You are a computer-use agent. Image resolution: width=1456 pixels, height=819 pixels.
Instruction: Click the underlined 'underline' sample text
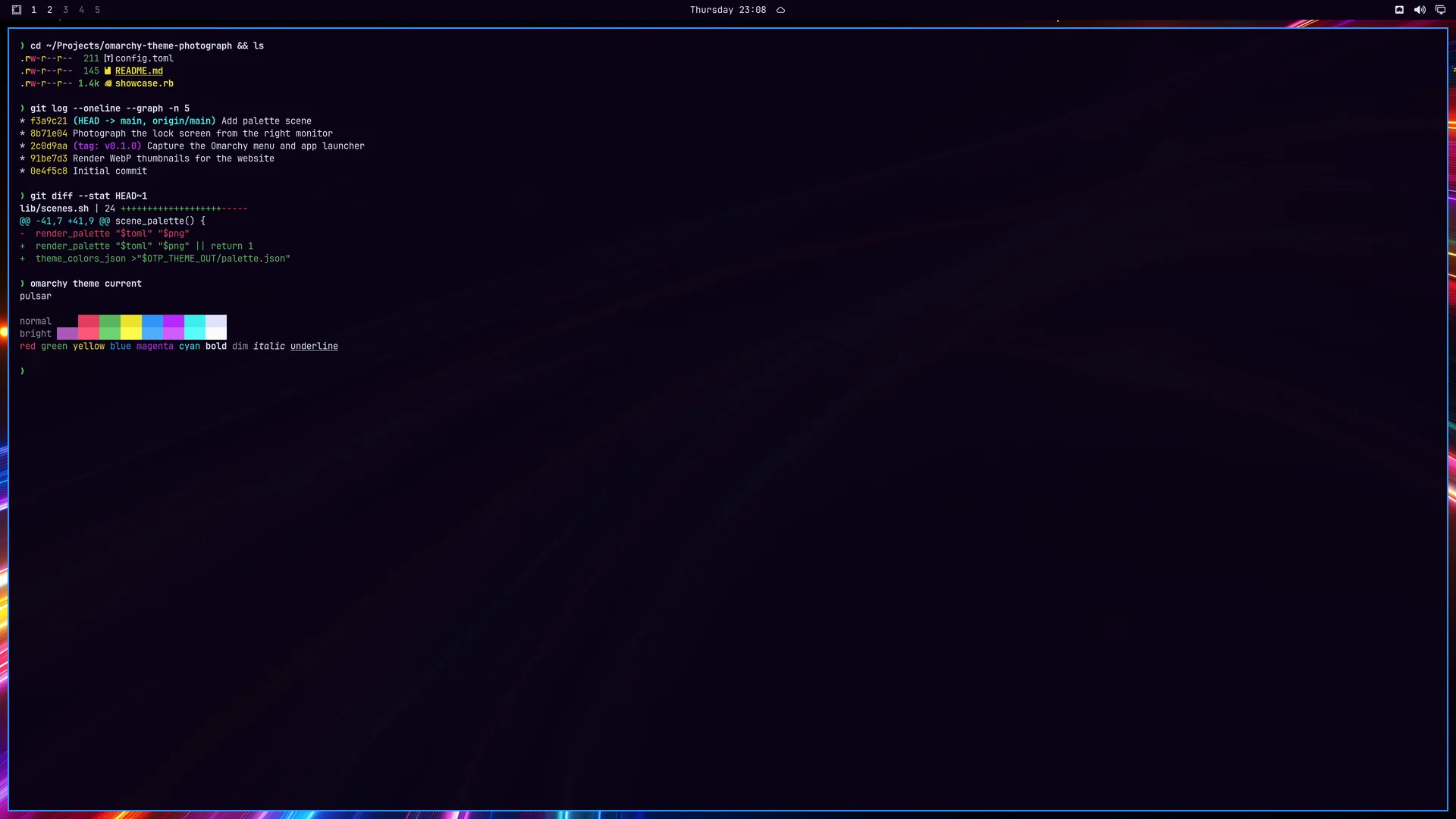pos(314,346)
